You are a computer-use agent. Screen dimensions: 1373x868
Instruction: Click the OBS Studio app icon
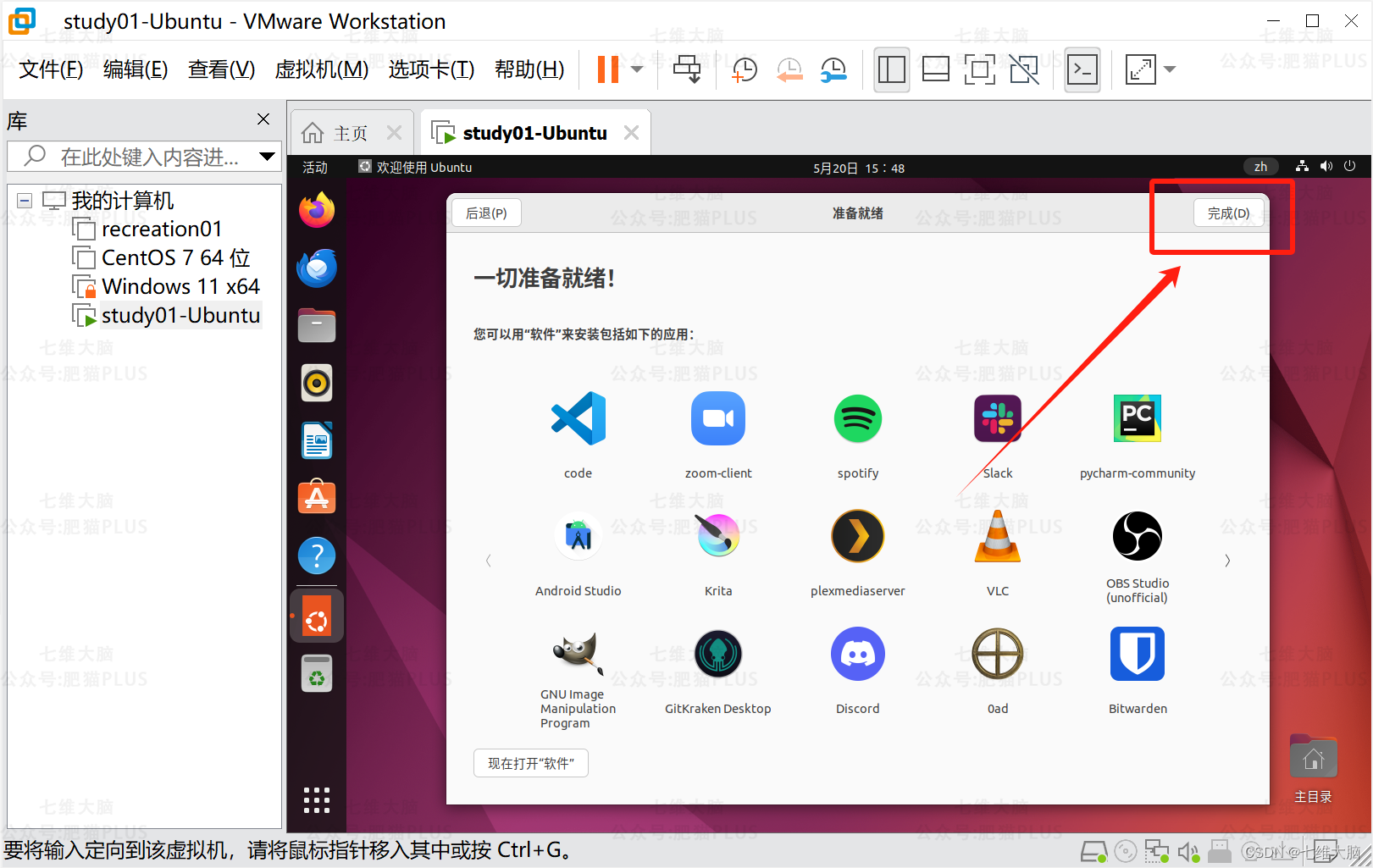click(x=1138, y=536)
